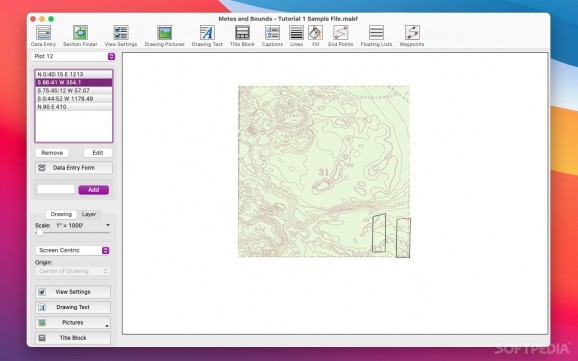
Task: Select call S 75:45:12 W 57.07
Action: pos(74,90)
